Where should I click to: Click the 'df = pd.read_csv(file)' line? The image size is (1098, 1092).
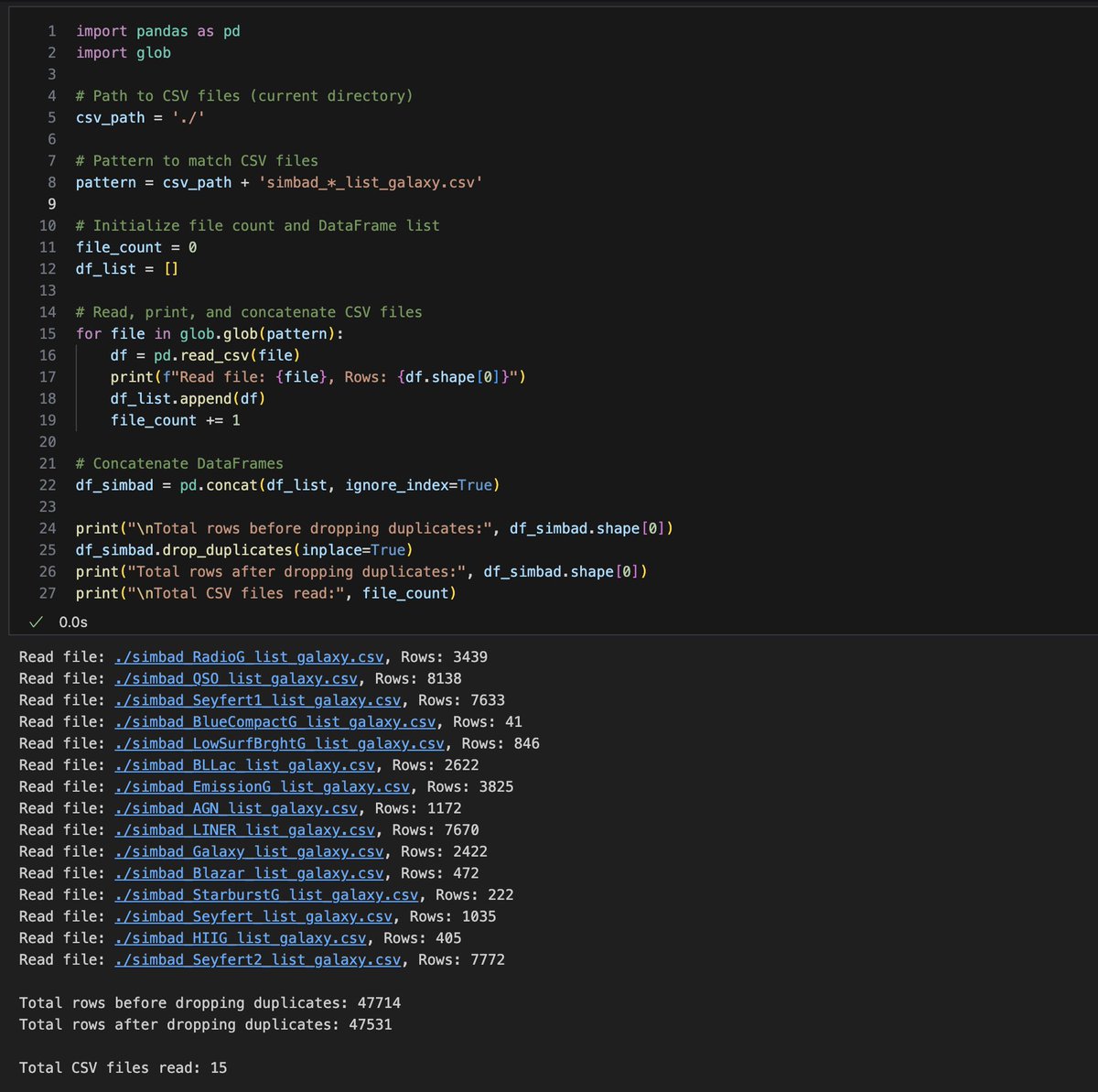click(x=206, y=355)
